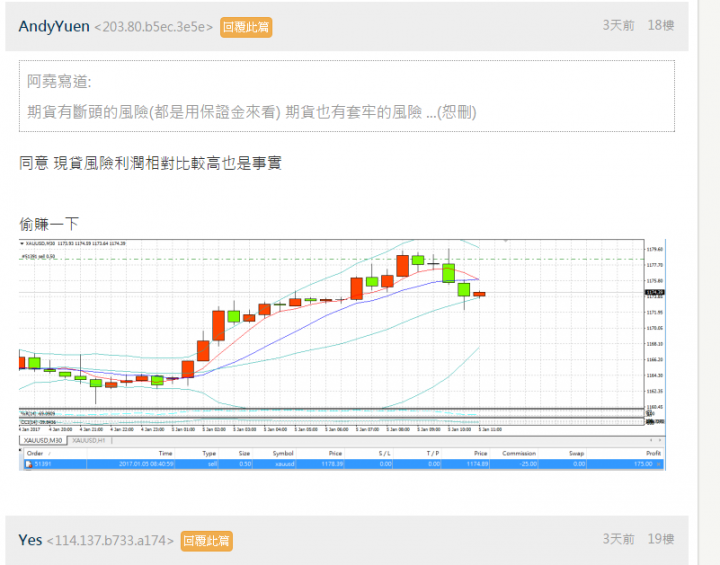
Task: Click the reply button on Yes's post
Action: click(x=206, y=541)
